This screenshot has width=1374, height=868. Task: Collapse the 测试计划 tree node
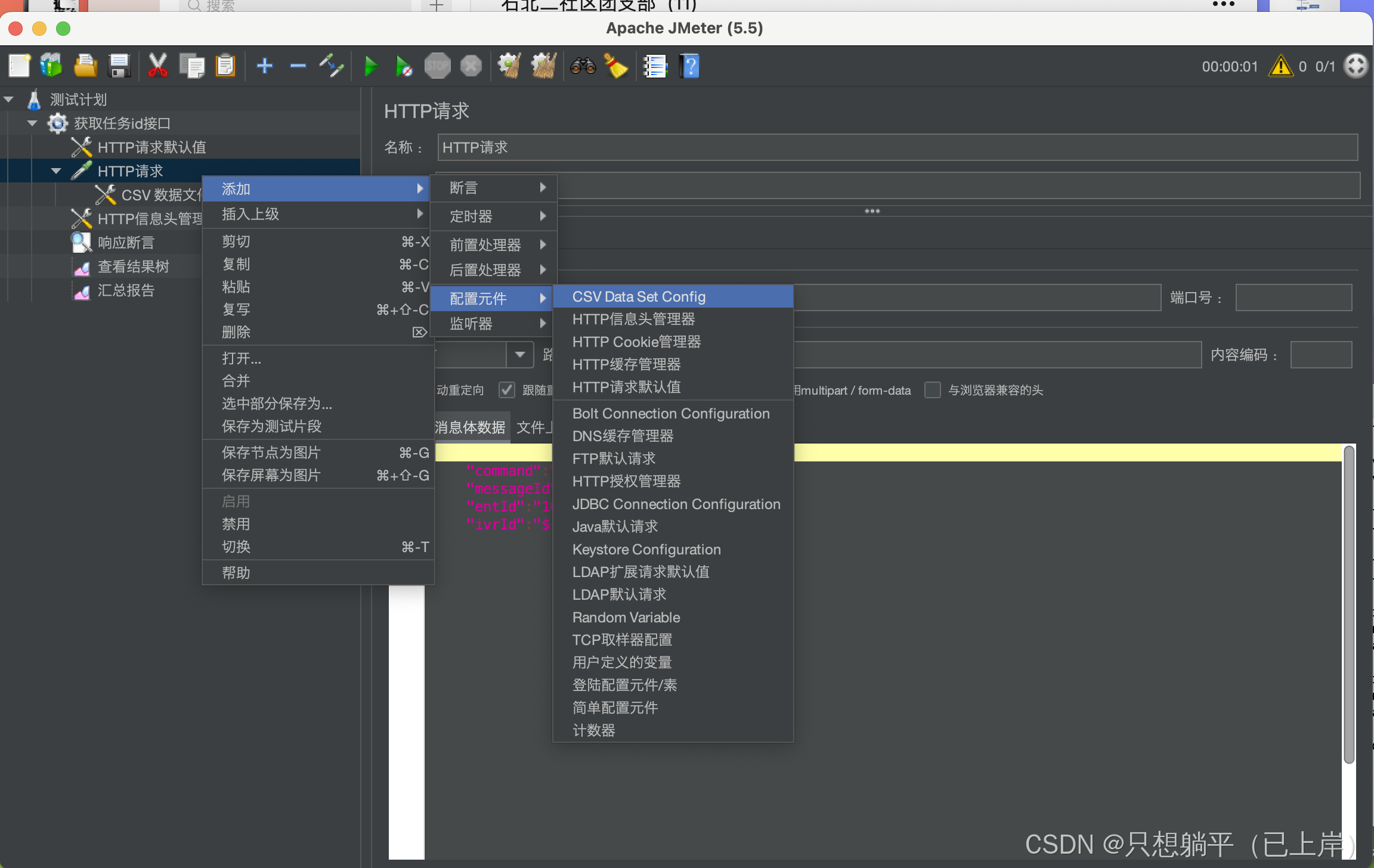9,100
